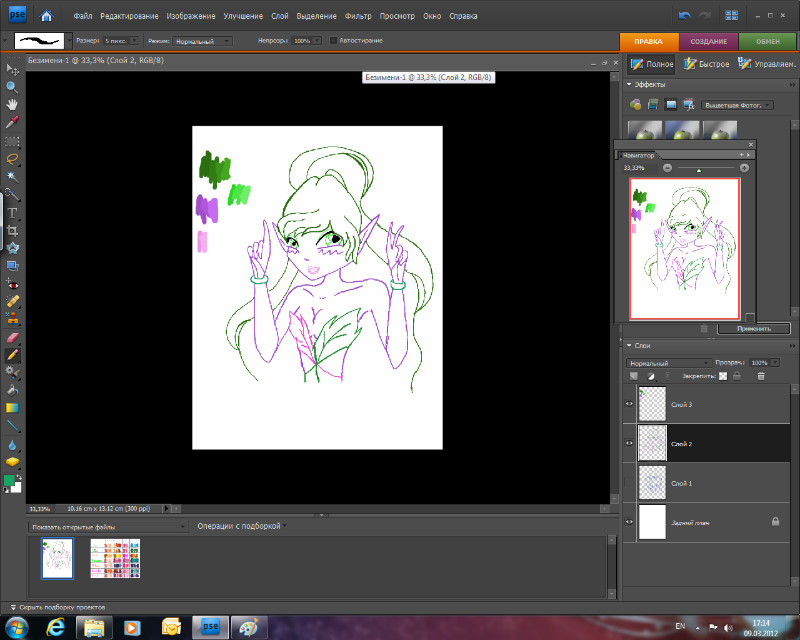
Task: Choose the Crop tool
Action: (x=13, y=230)
